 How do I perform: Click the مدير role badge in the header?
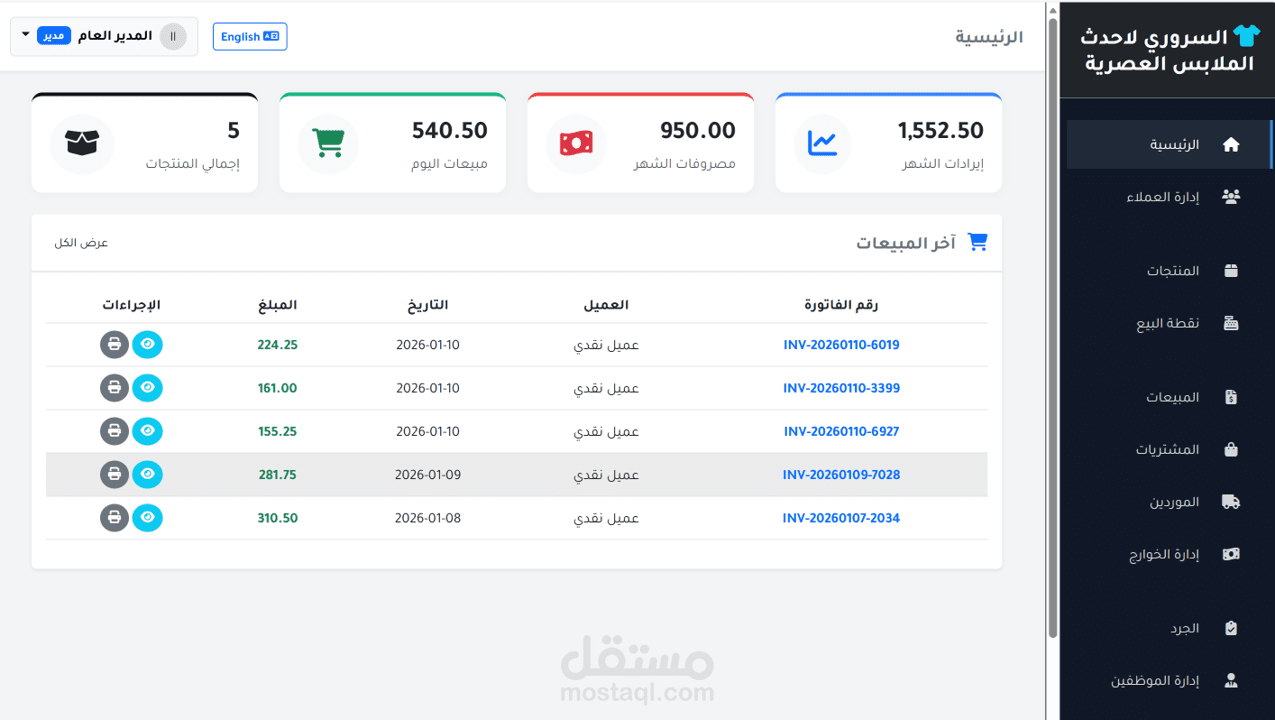pos(54,36)
